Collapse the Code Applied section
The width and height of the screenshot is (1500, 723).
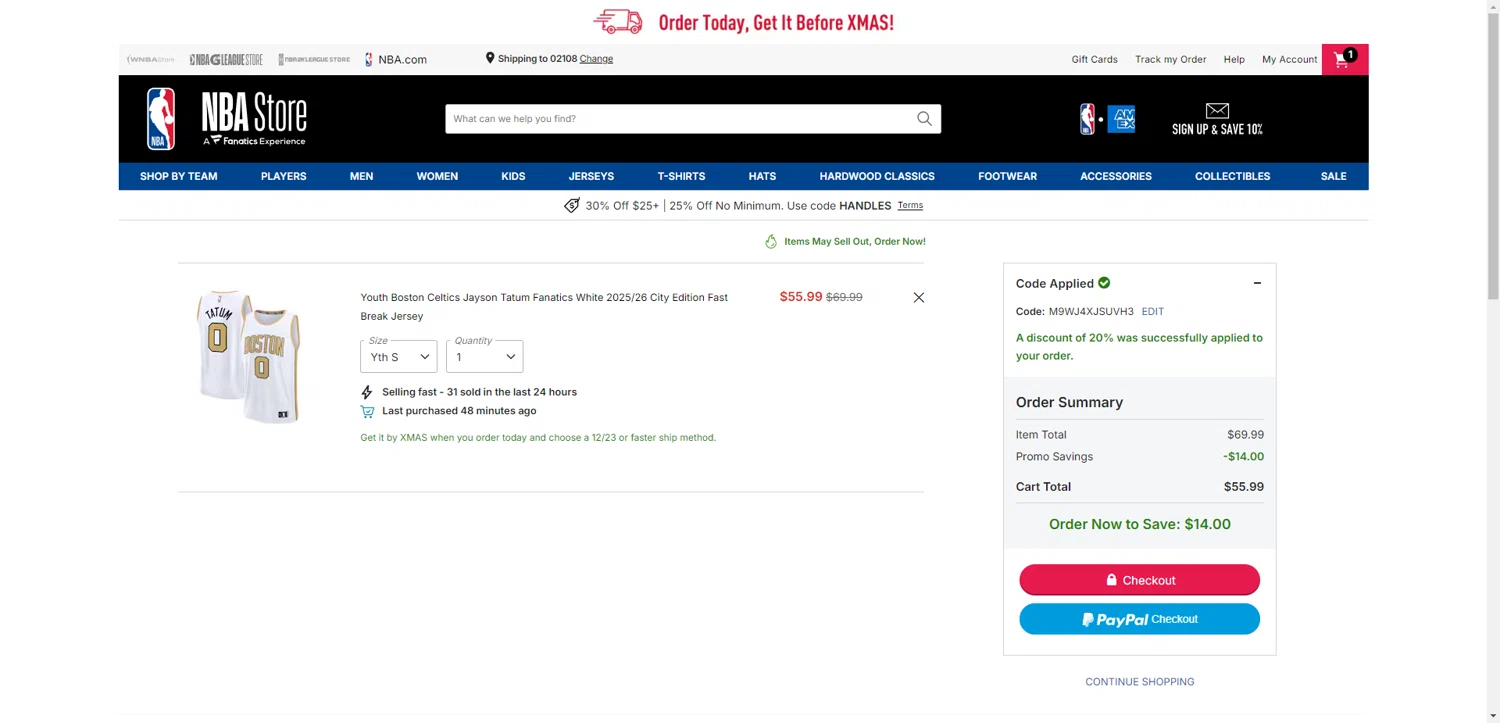(1257, 283)
